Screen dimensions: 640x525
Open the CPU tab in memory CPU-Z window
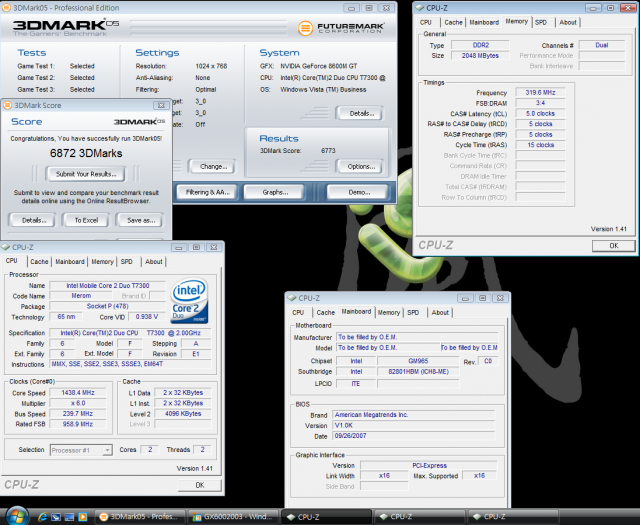(425, 22)
